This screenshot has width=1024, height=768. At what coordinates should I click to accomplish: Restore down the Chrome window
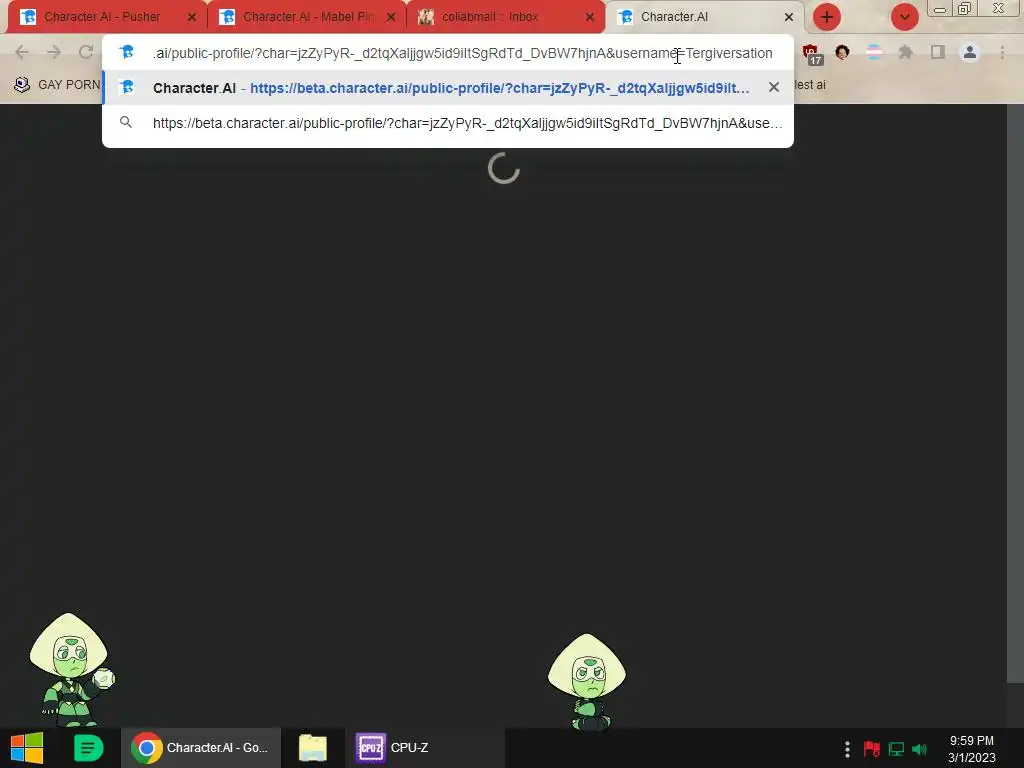point(964,9)
